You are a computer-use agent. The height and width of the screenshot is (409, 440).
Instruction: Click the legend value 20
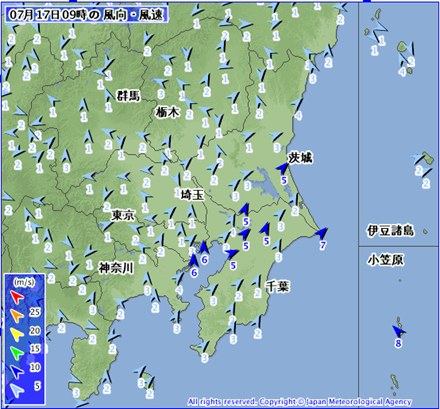click(x=35, y=331)
